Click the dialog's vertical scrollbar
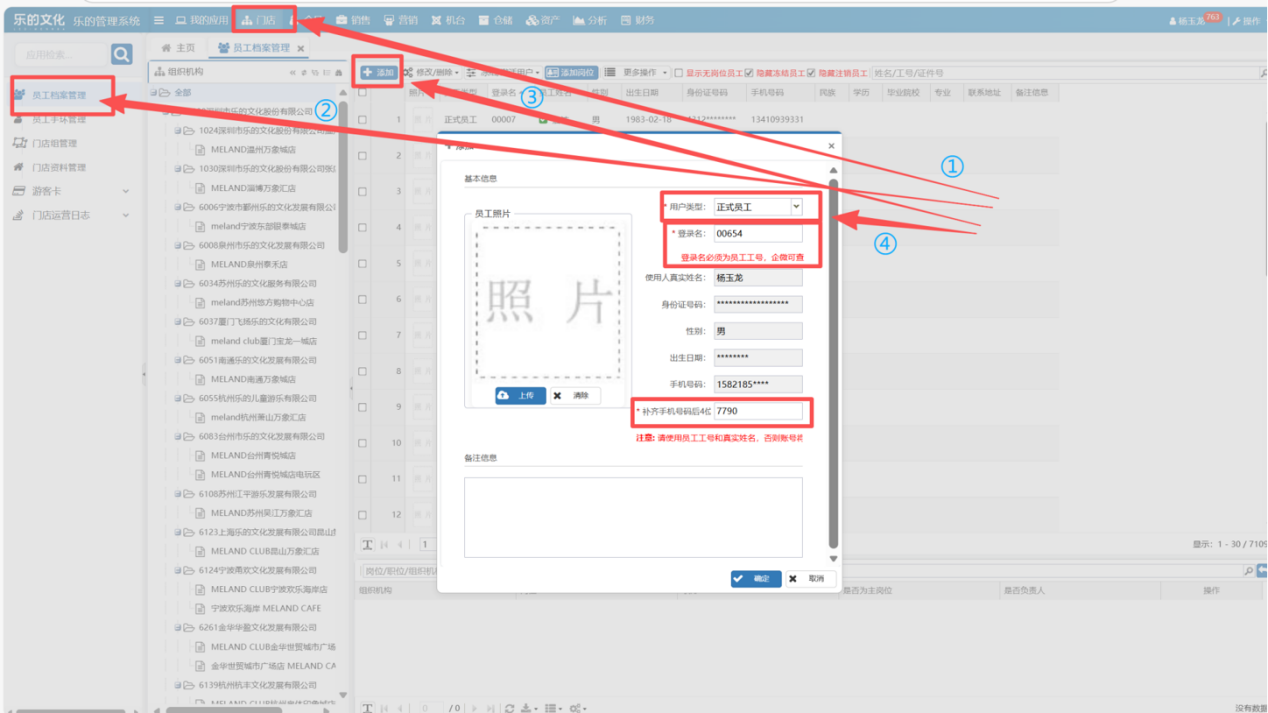Image resolution: width=1268 pixels, height=713 pixels. 833,350
